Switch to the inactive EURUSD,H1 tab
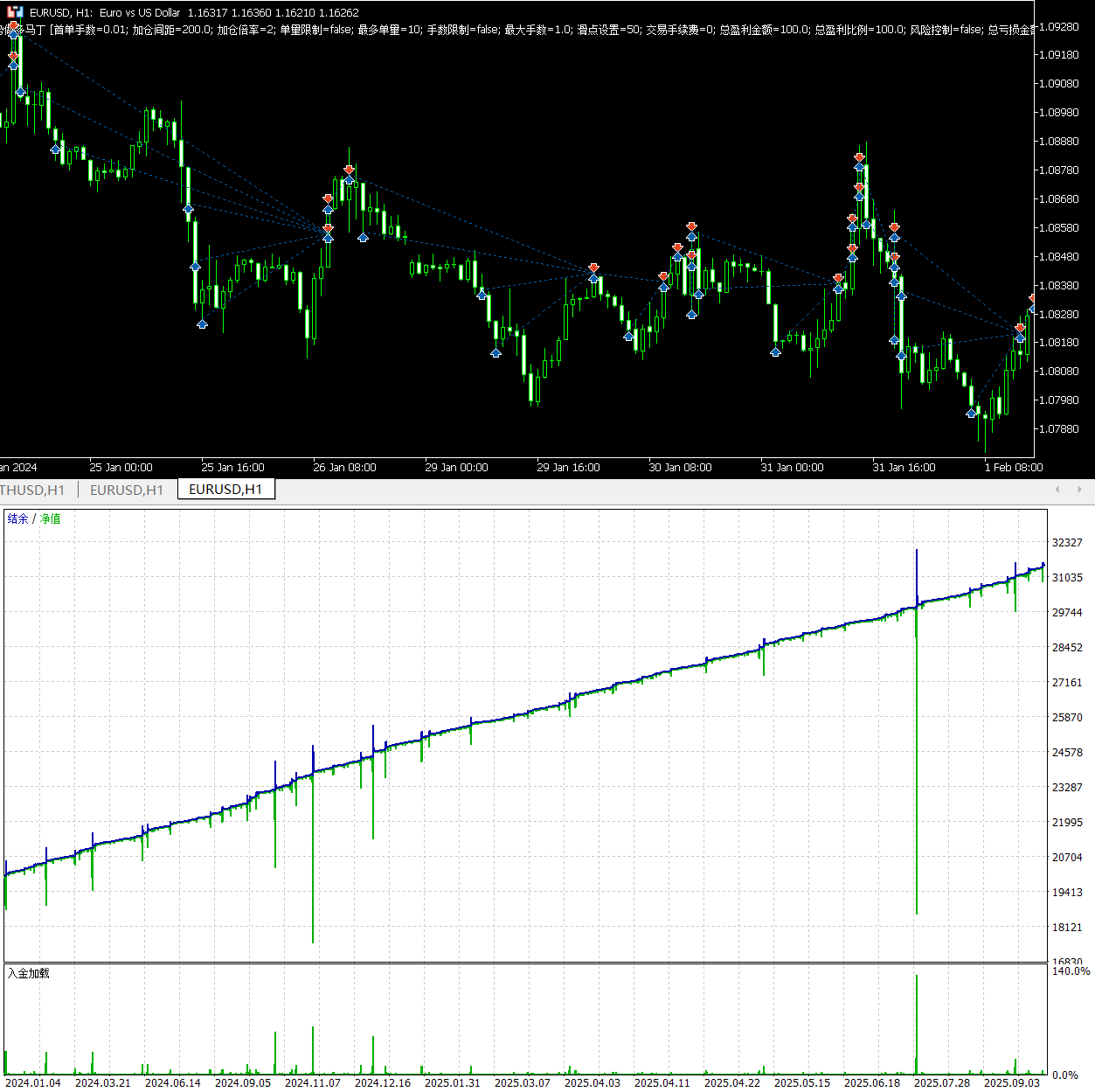Viewport: 1095px width, 1092px height. pos(127,490)
